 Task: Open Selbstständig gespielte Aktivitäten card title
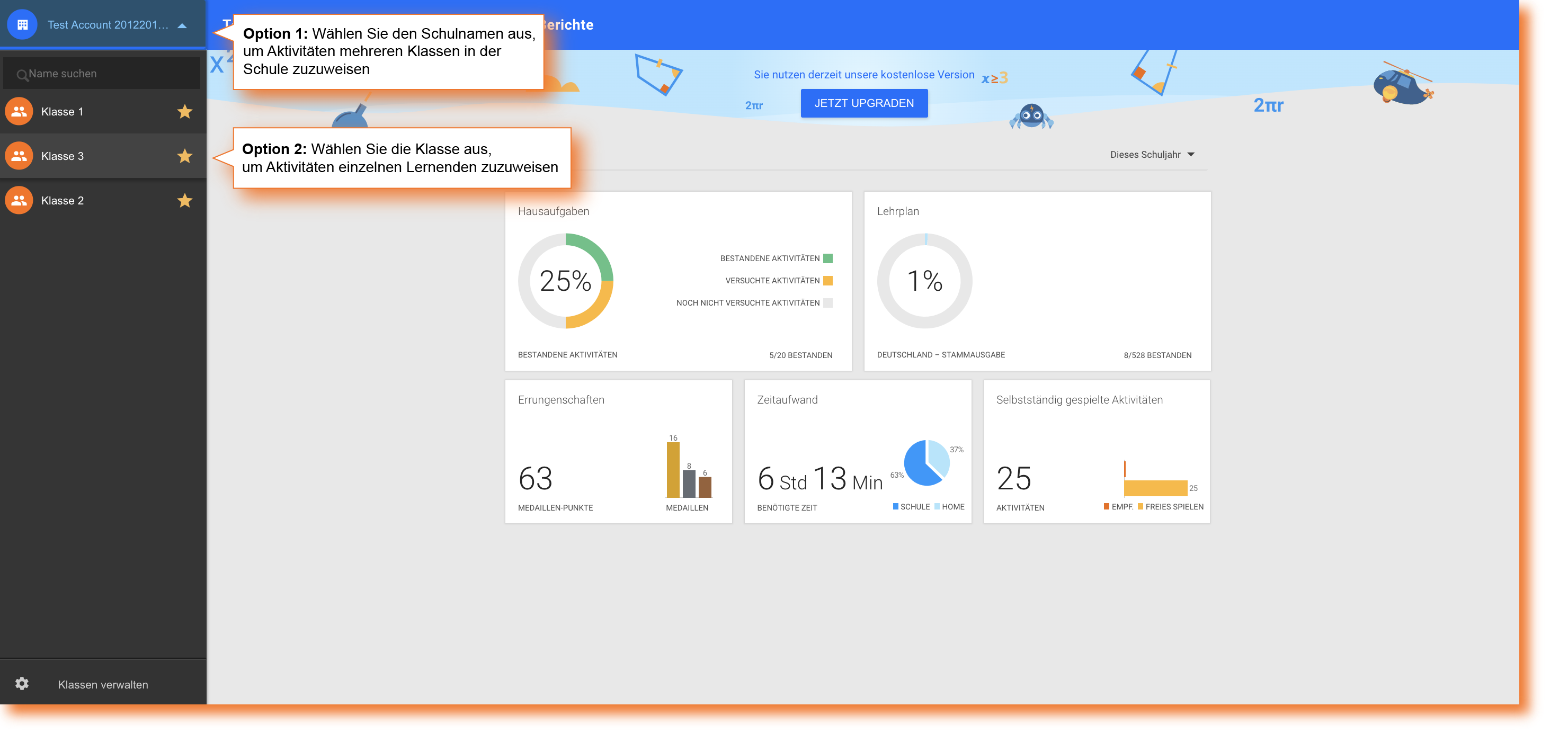click(x=1079, y=400)
